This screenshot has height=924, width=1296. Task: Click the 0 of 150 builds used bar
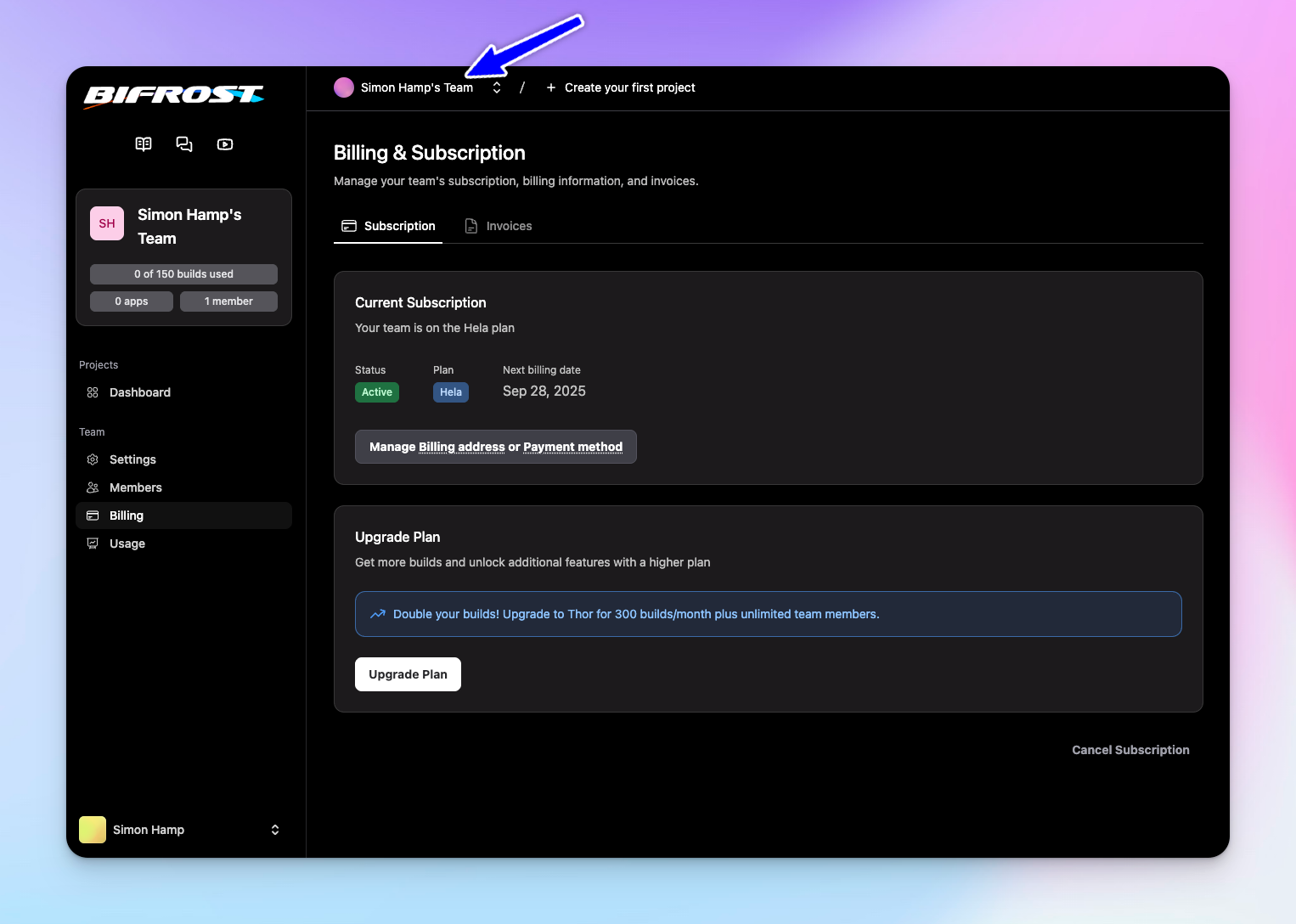[183, 274]
